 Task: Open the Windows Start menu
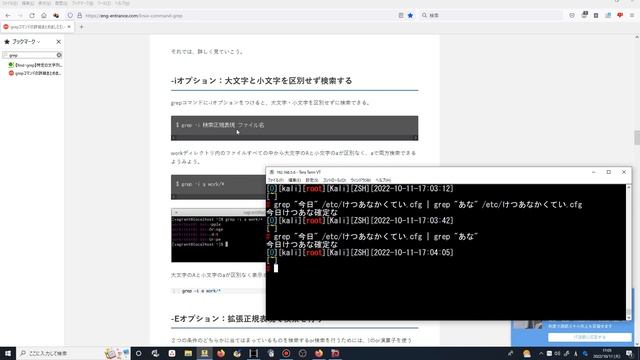tap(8, 353)
